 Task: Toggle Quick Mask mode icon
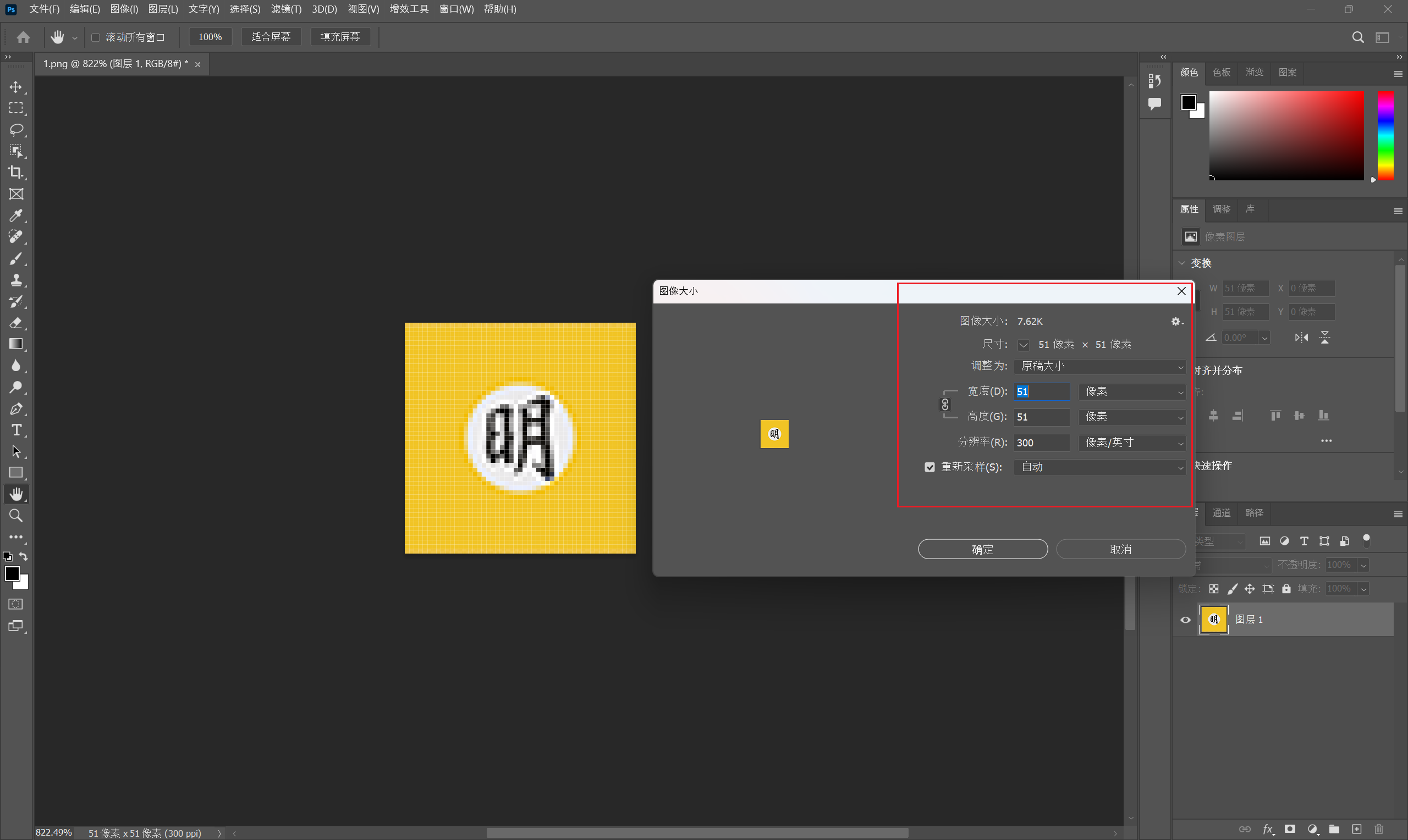click(16, 605)
